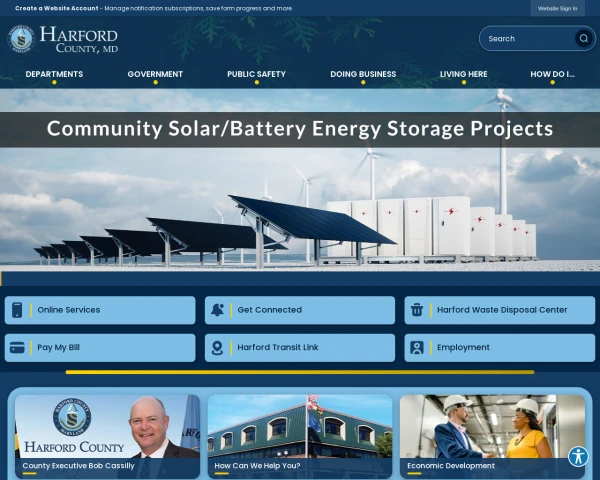Click the Waste Disposal trash can icon
This screenshot has height=480, width=600.
(417, 310)
